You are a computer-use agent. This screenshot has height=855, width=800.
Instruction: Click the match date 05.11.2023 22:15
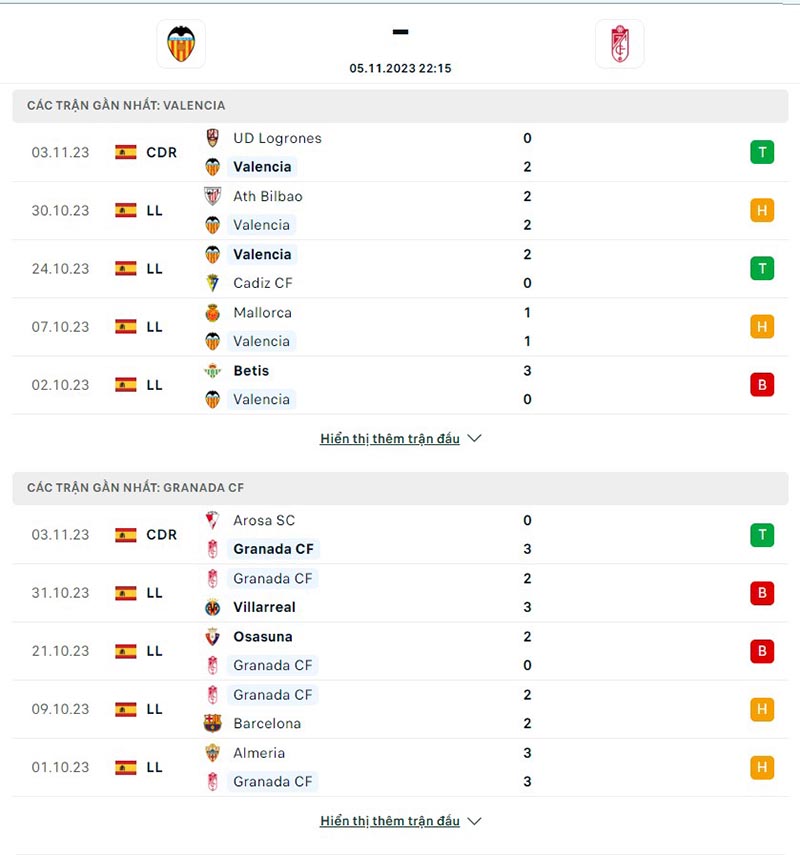tap(400, 68)
